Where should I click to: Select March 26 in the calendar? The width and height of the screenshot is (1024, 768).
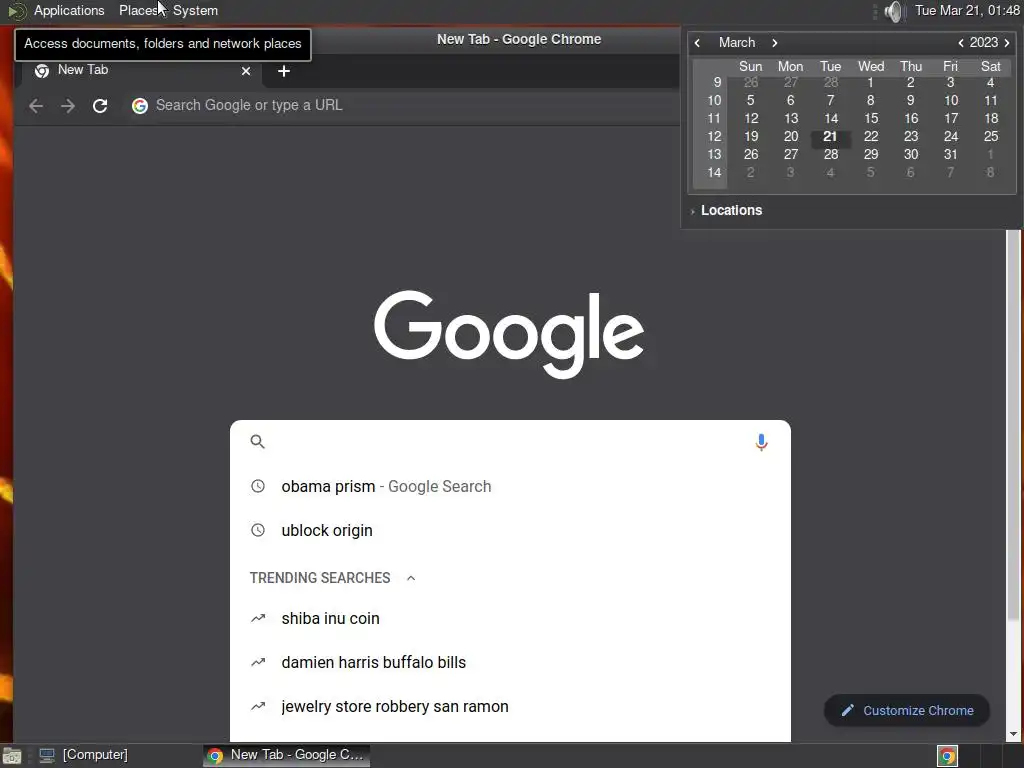coord(751,155)
